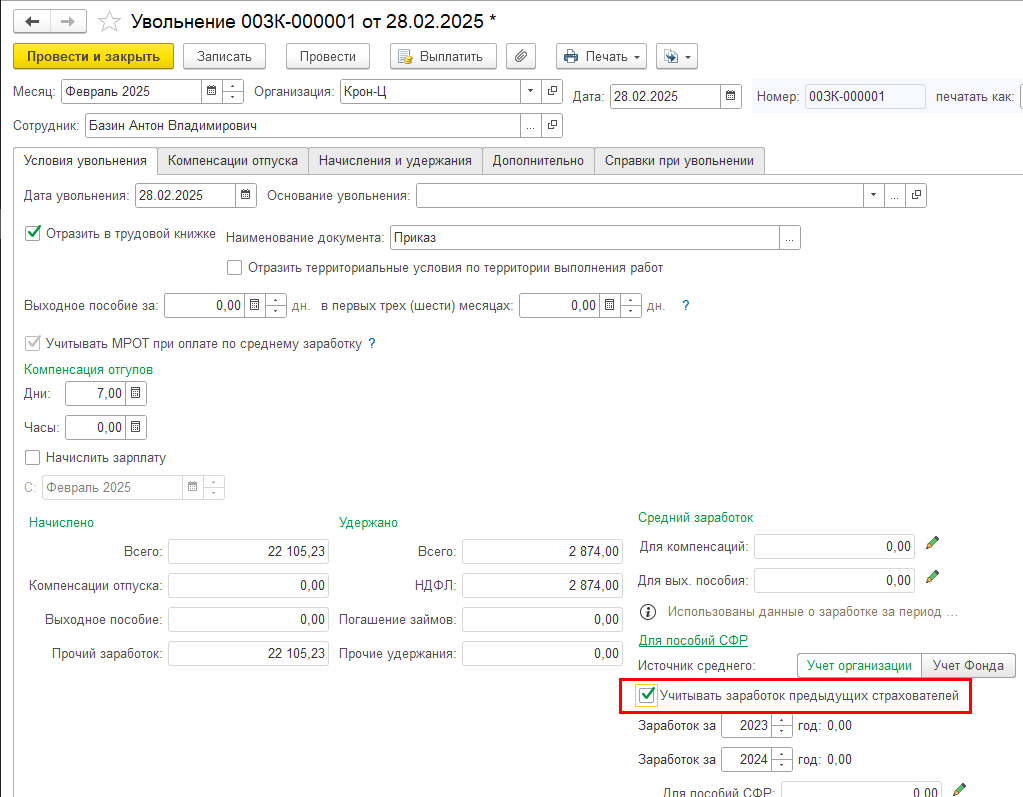The image size is (1023, 797).
Task: Toggle Отразить в трудовой книжке checkbox
Action: [32, 234]
